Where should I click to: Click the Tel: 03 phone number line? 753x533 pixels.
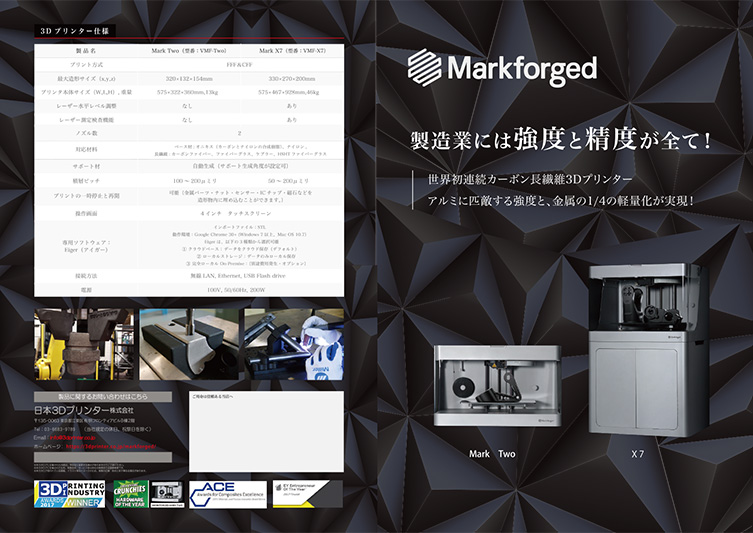click(92, 429)
